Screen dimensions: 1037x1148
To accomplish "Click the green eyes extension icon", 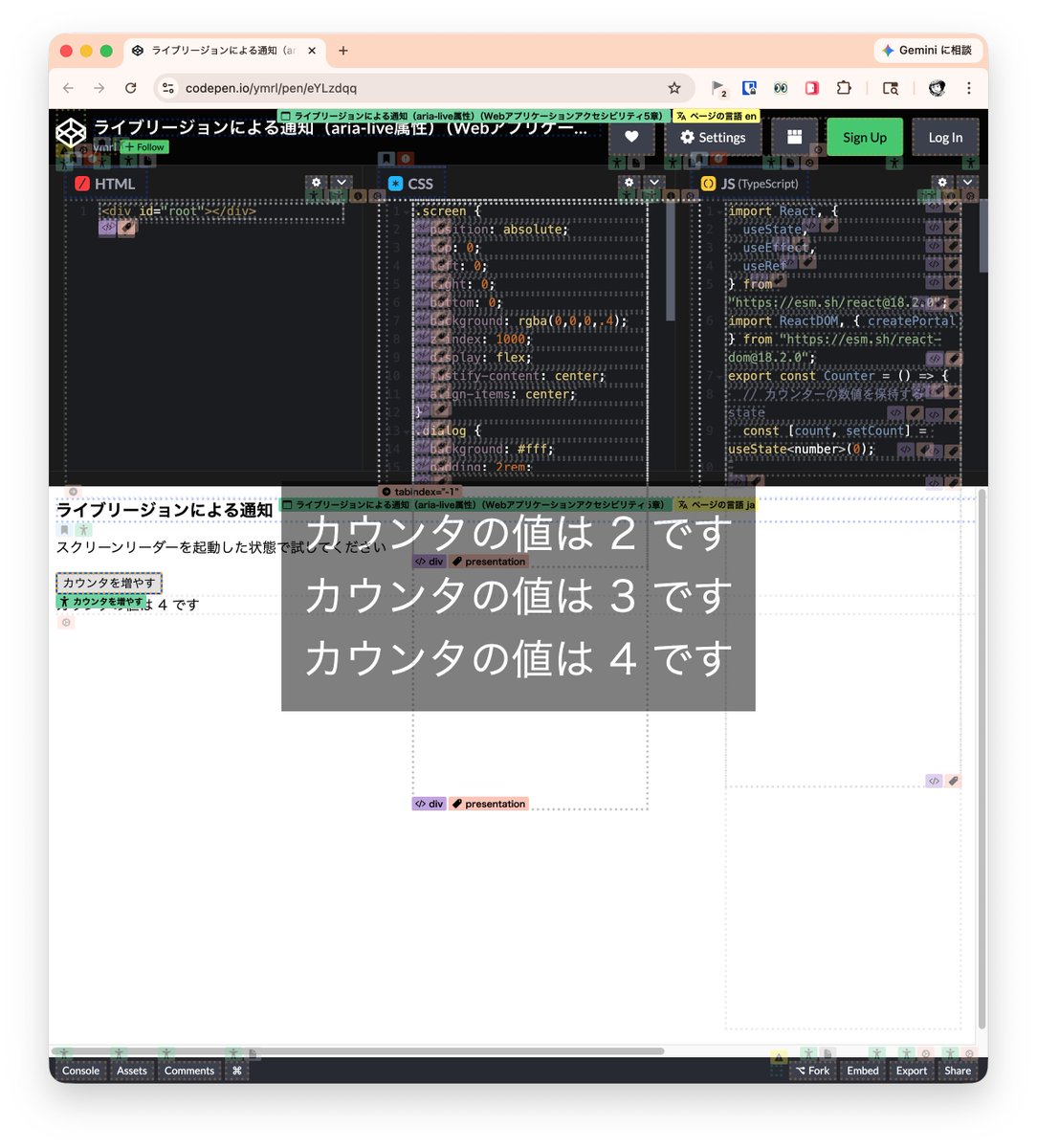I will click(781, 88).
